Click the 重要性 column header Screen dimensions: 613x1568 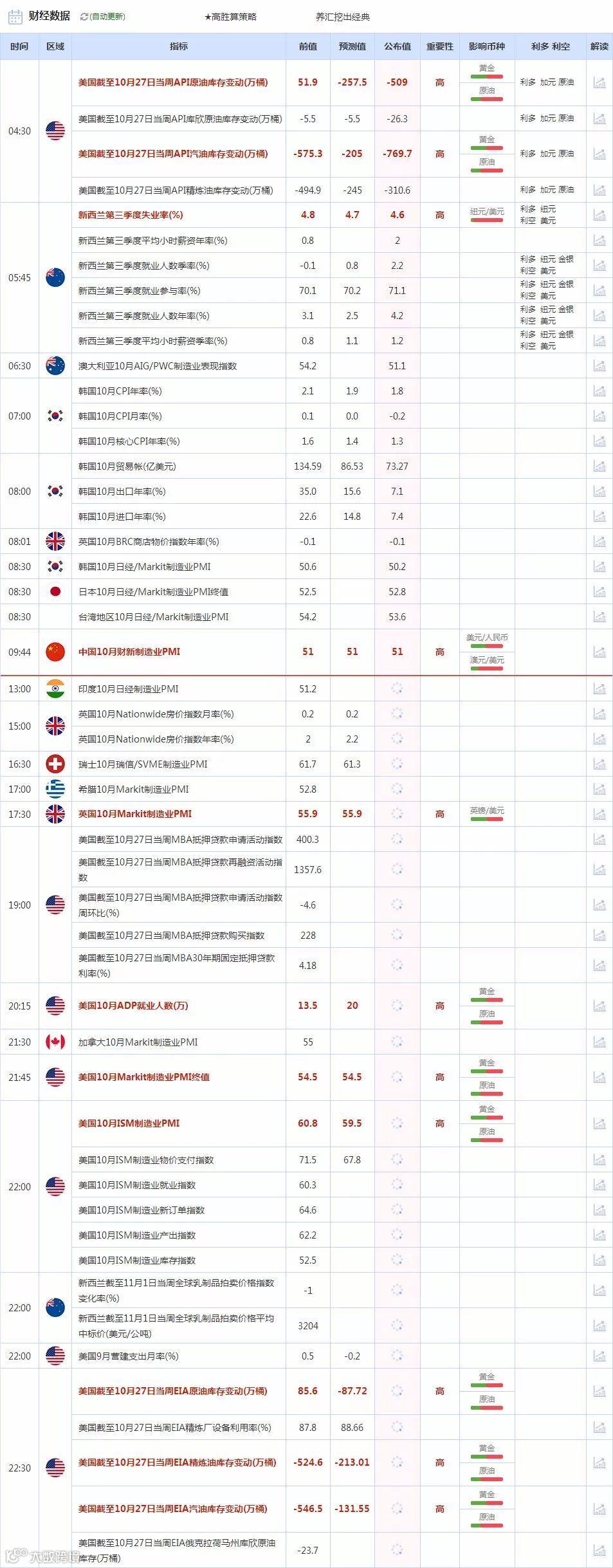pos(440,46)
